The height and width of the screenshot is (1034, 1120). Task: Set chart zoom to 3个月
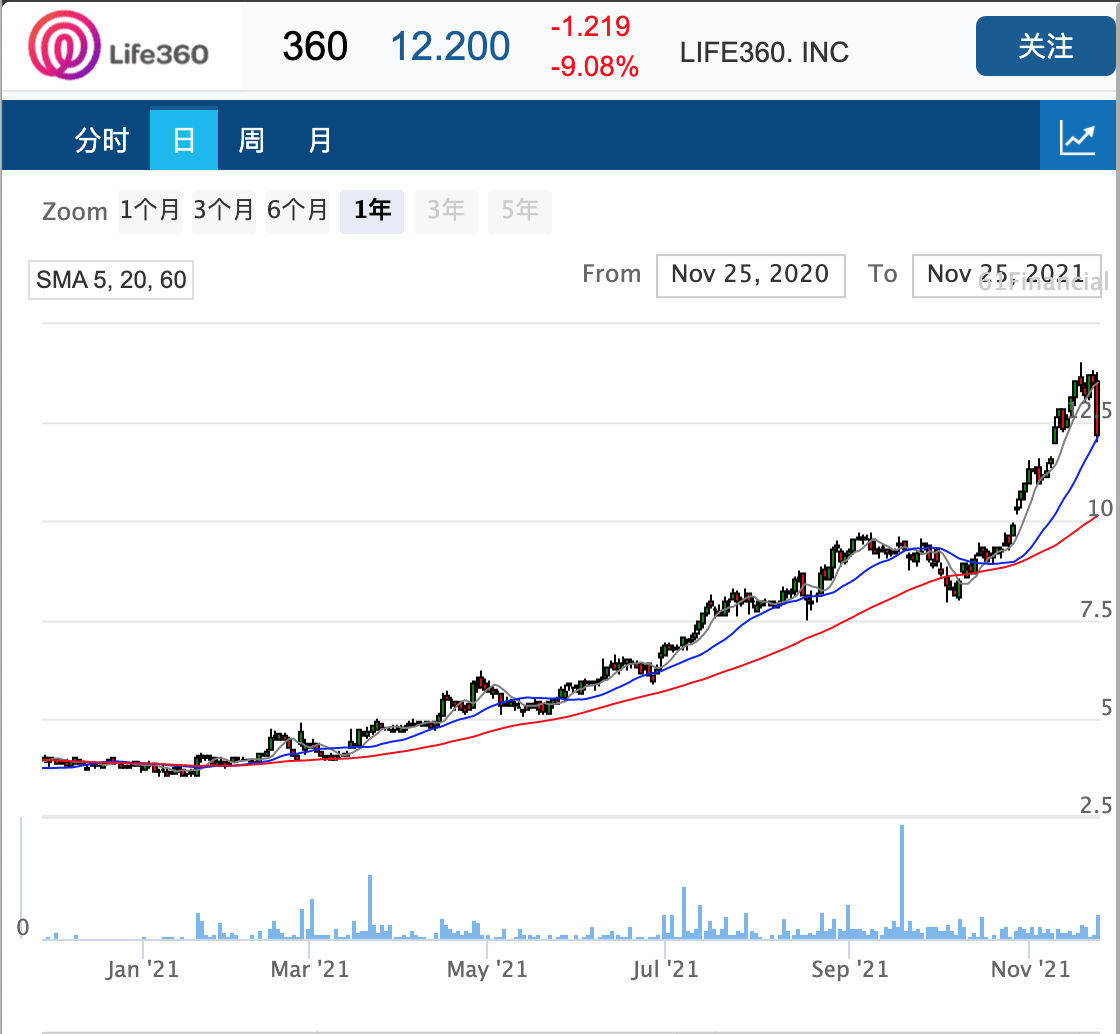point(224,211)
